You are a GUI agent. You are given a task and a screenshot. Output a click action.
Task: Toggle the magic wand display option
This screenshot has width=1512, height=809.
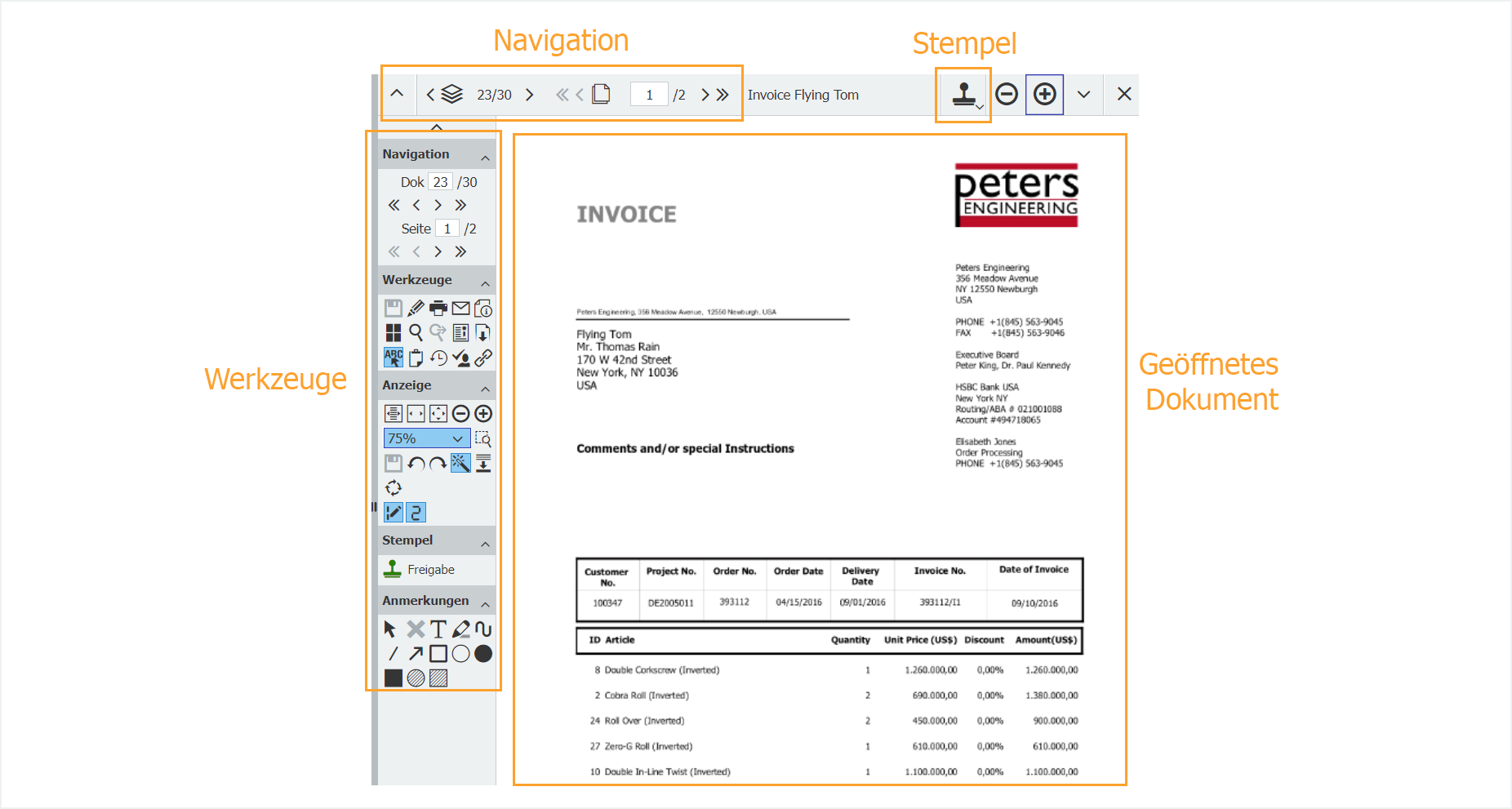(460, 463)
